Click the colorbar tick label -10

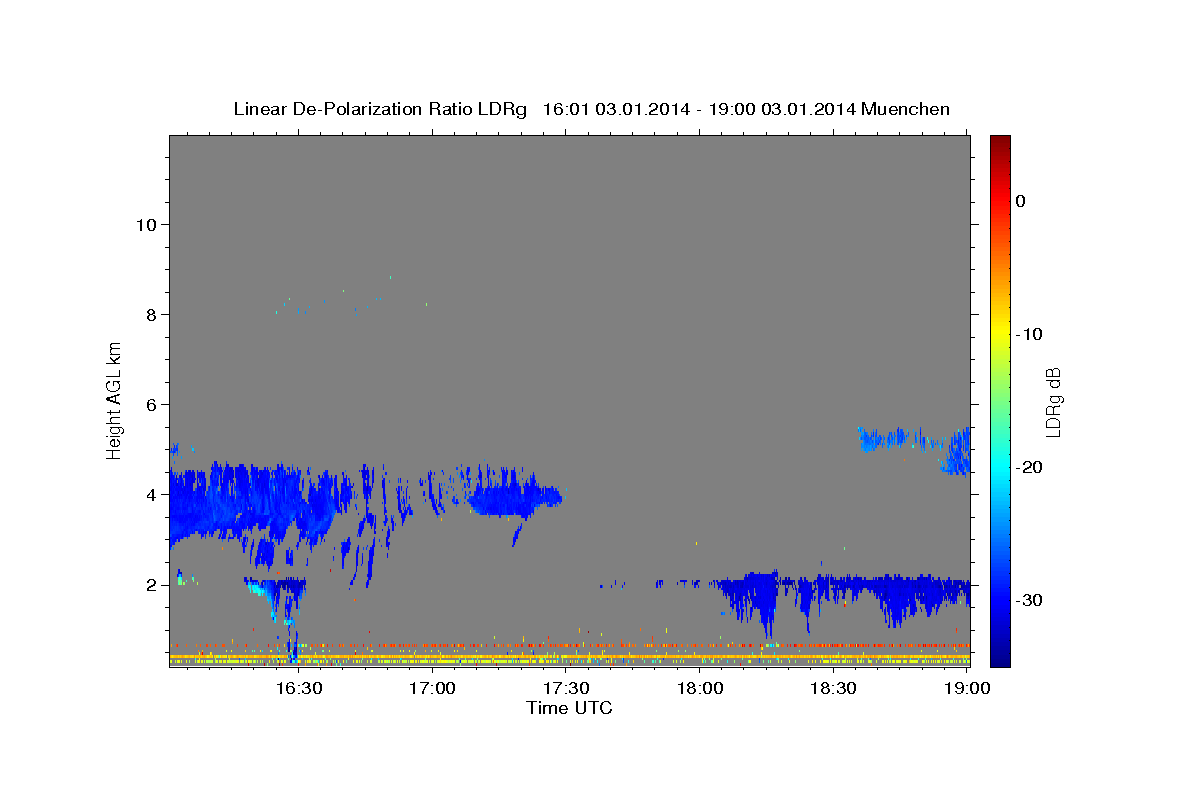[x=1029, y=334]
